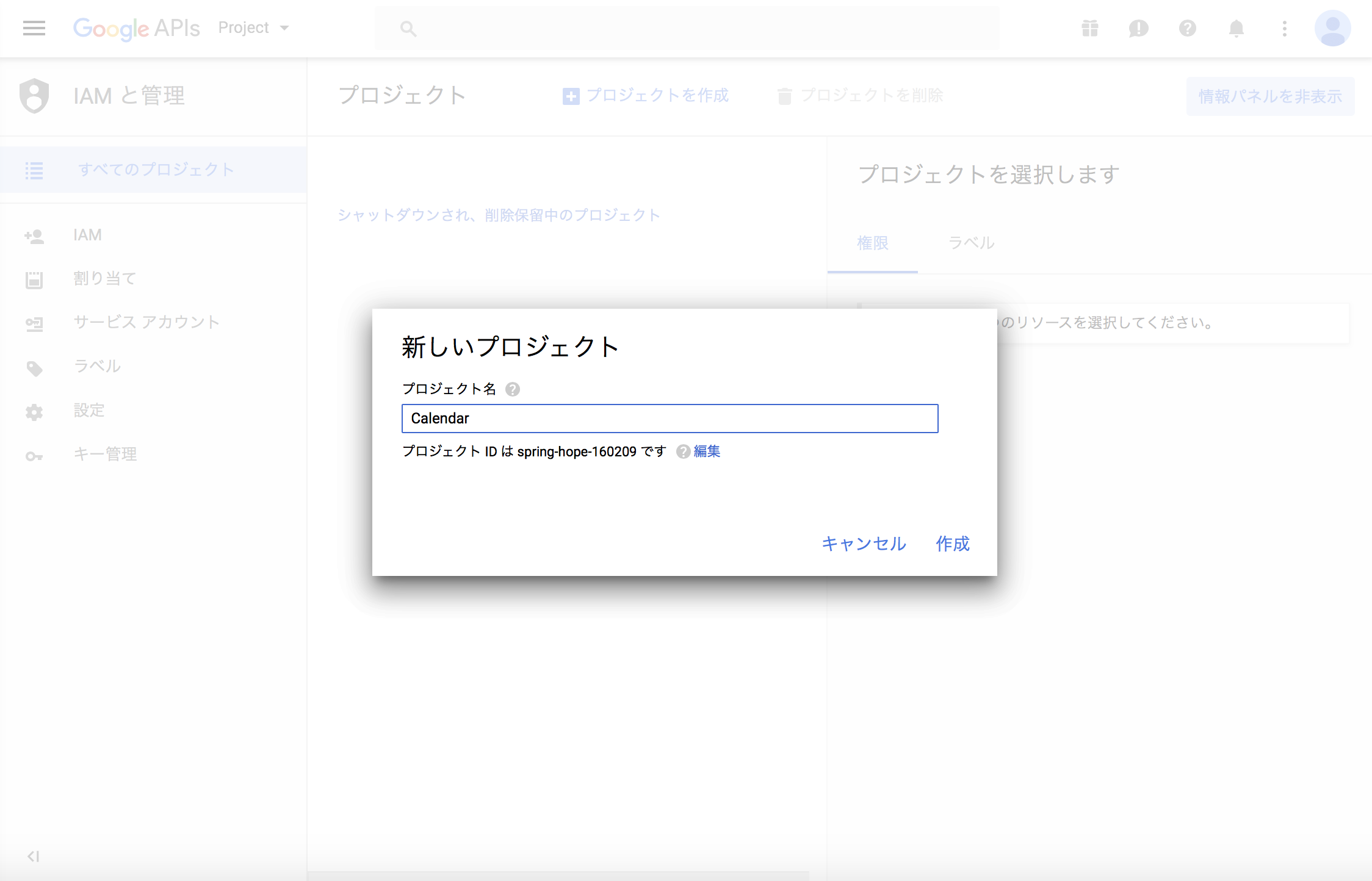The height and width of the screenshot is (881, 1372).
Task: Click the help icon next to project ID
Action: click(684, 451)
